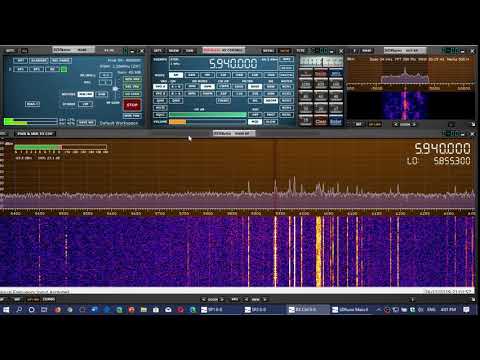
Task: Select FM demodulation mode
Action: click(x=207, y=75)
